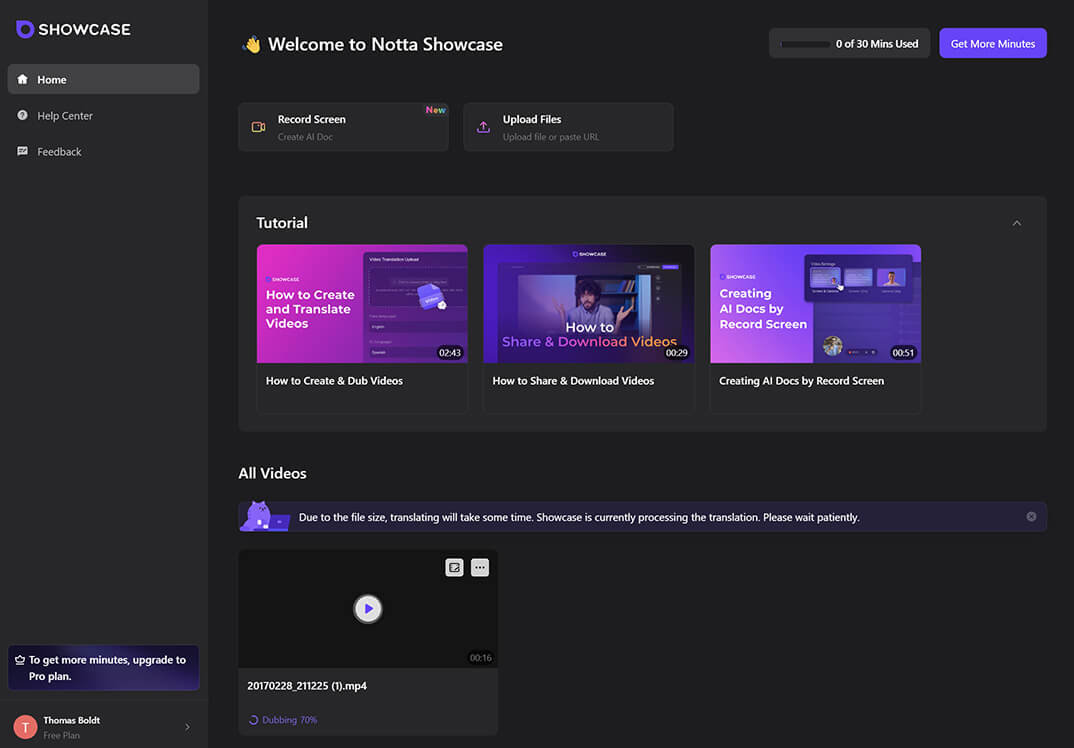Click the minutes used progress bar

tap(806, 44)
